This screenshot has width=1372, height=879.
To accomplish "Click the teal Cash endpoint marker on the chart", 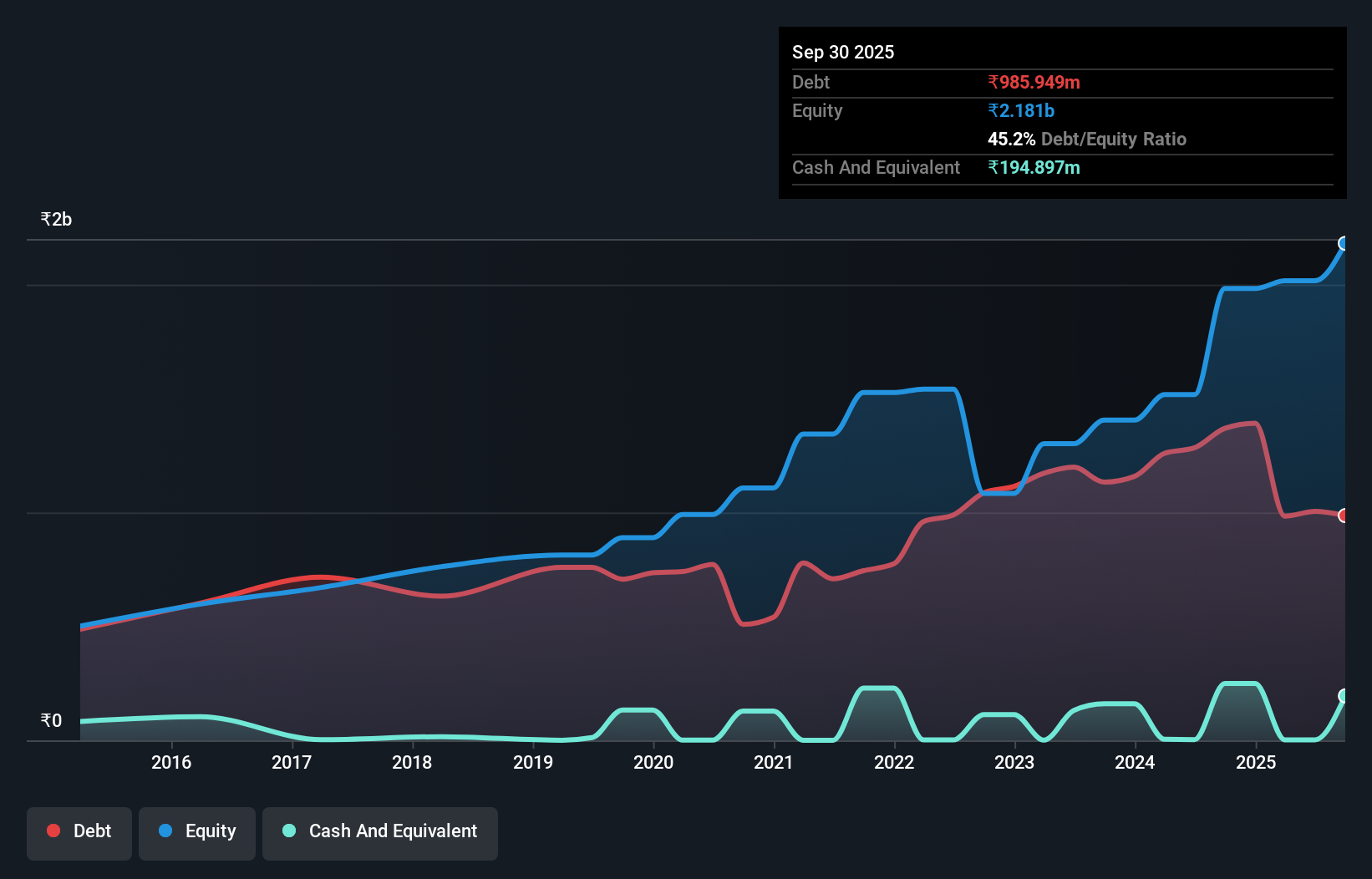I will pos(1344,696).
